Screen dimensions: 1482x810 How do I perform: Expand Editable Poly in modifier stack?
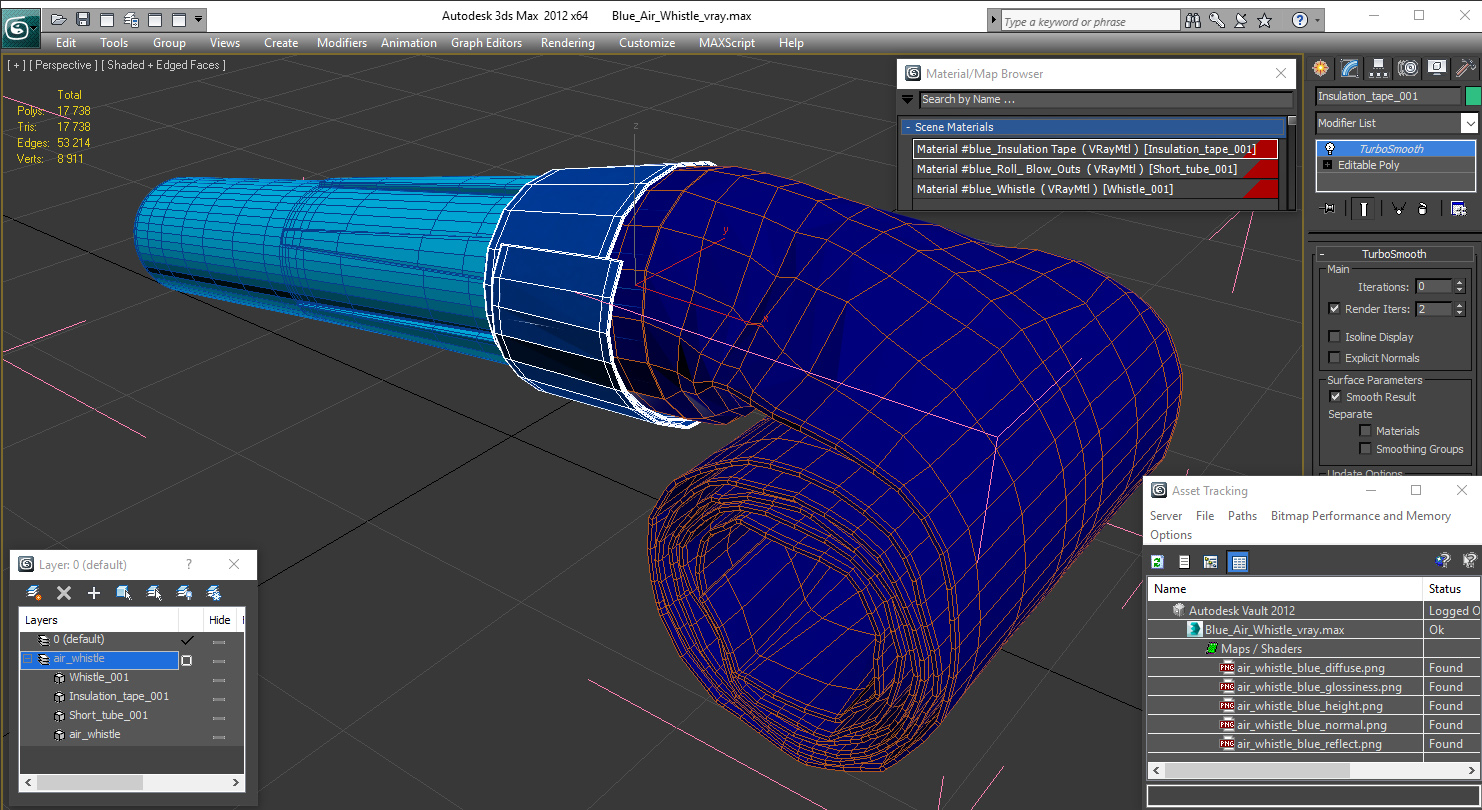point(1327,165)
